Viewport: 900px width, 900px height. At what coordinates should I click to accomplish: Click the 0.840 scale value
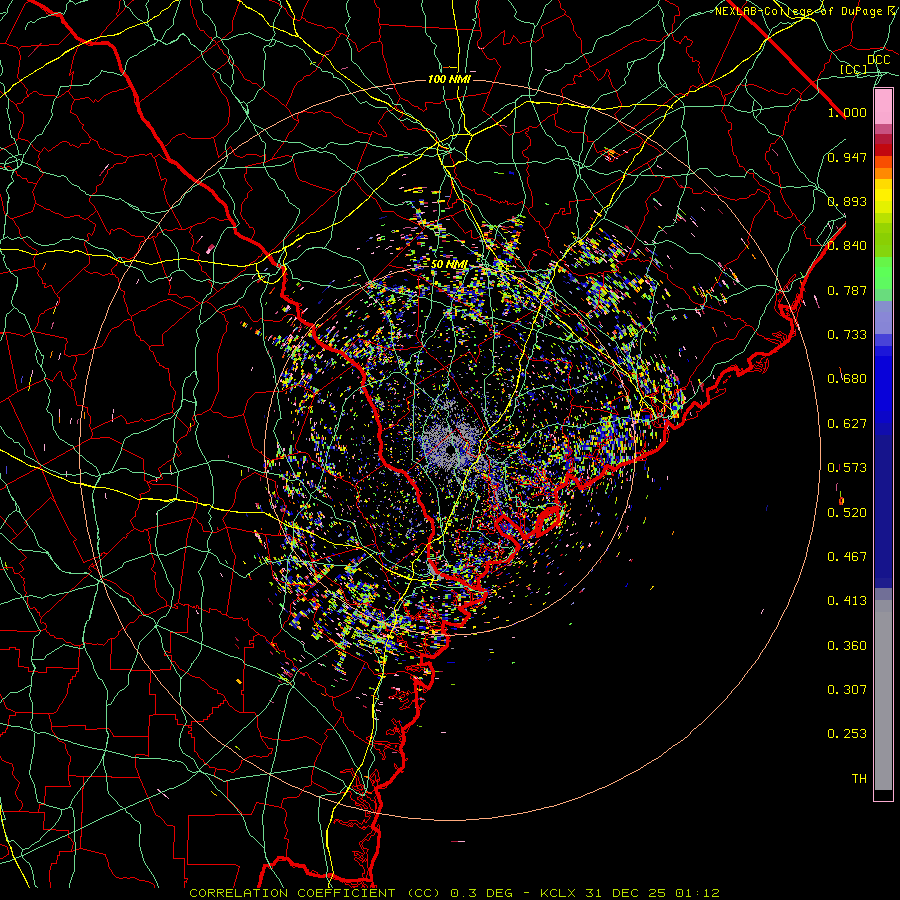coord(847,245)
